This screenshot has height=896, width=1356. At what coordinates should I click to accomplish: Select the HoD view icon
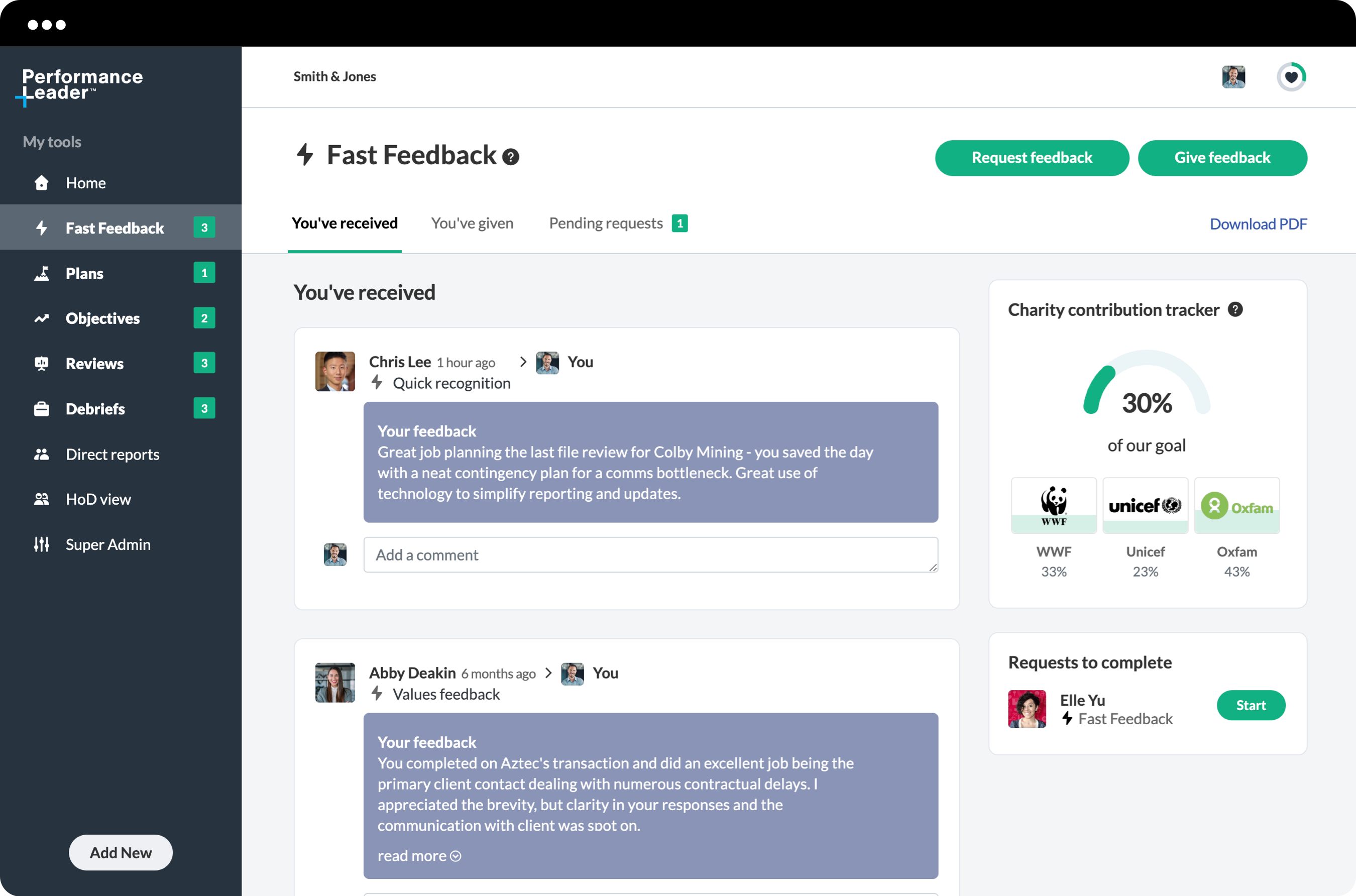(x=41, y=499)
